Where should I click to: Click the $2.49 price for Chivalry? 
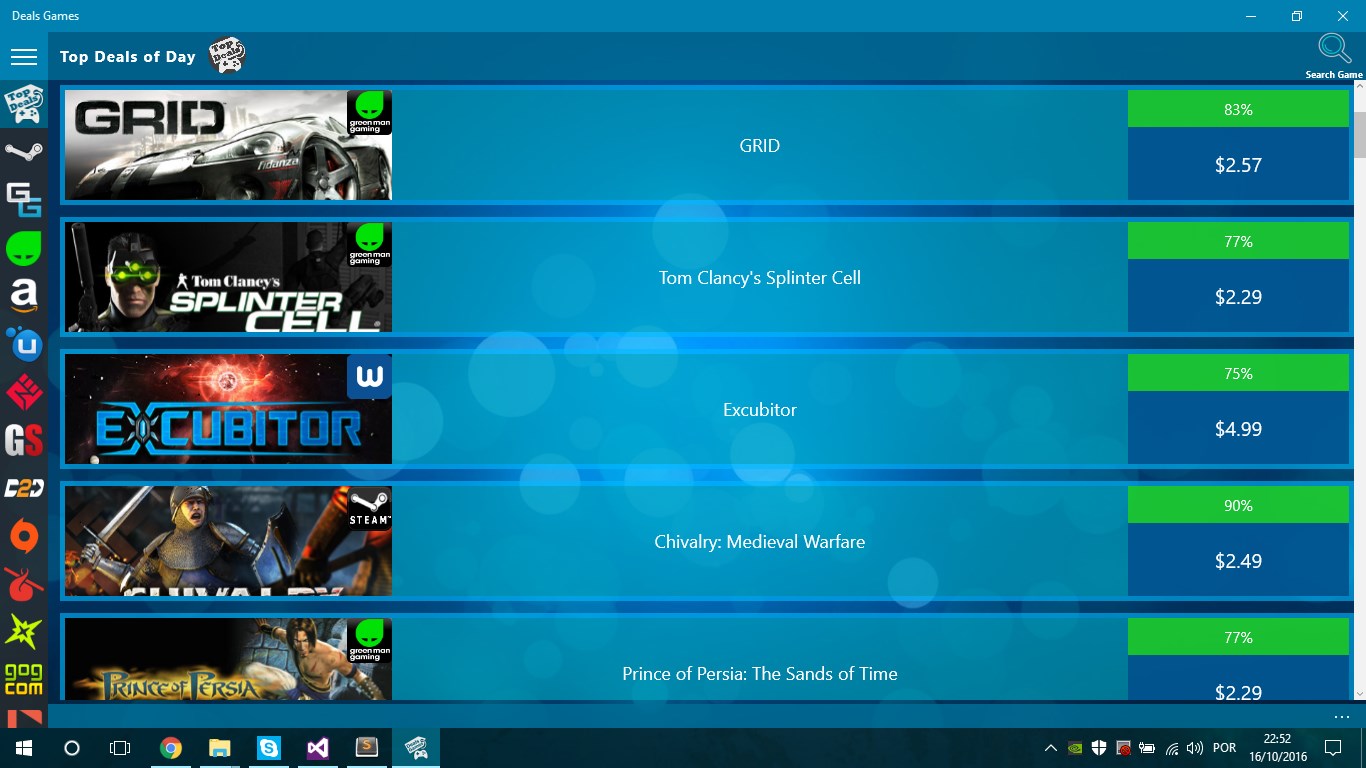pos(1238,560)
